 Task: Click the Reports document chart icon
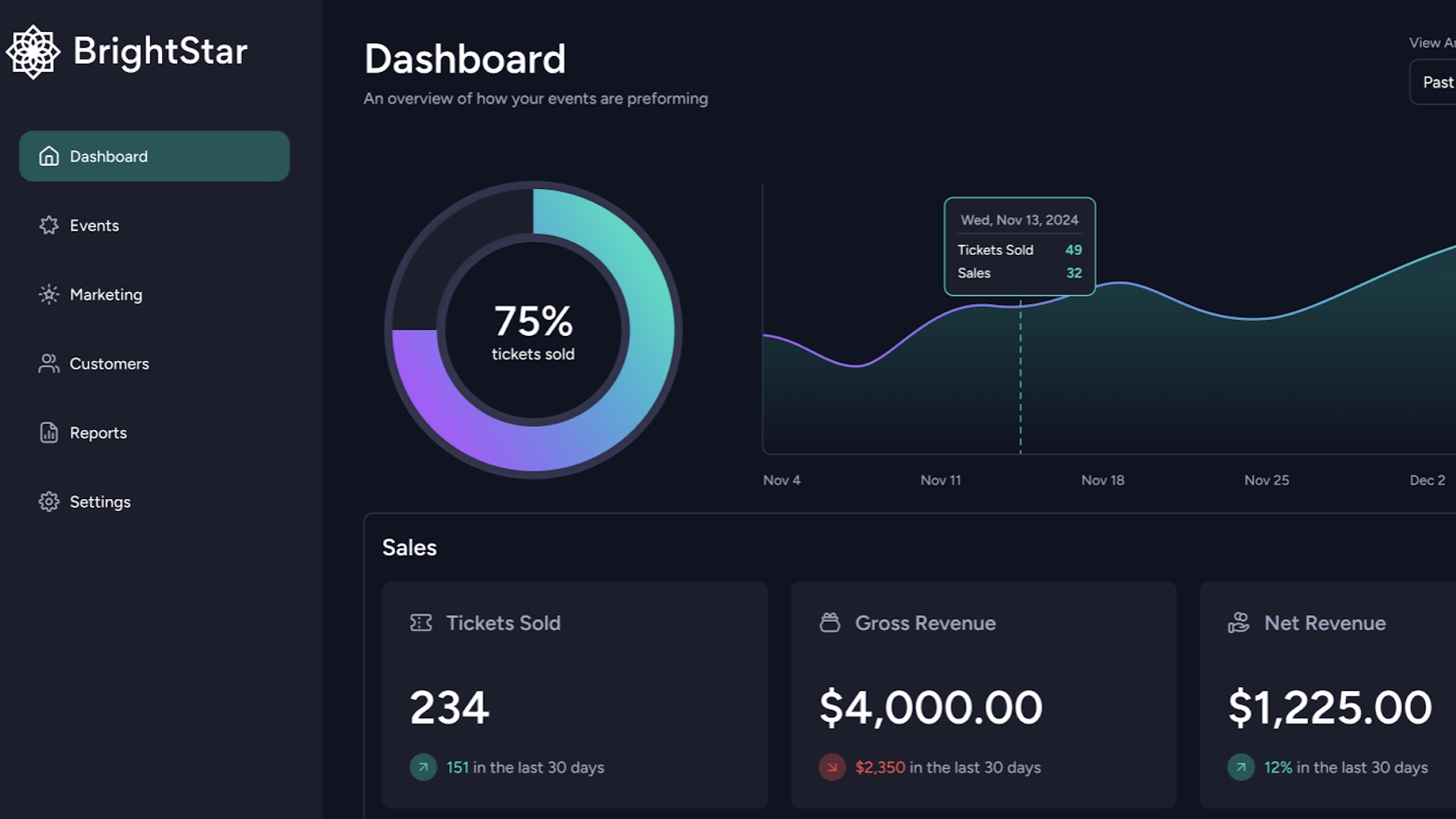[x=49, y=432]
